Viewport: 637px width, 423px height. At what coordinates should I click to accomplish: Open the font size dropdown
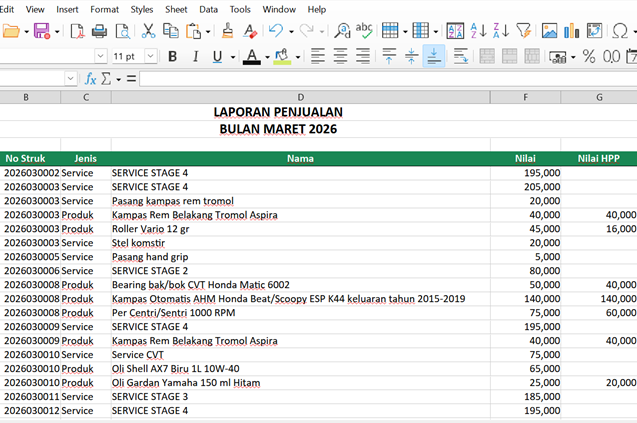click(x=153, y=56)
